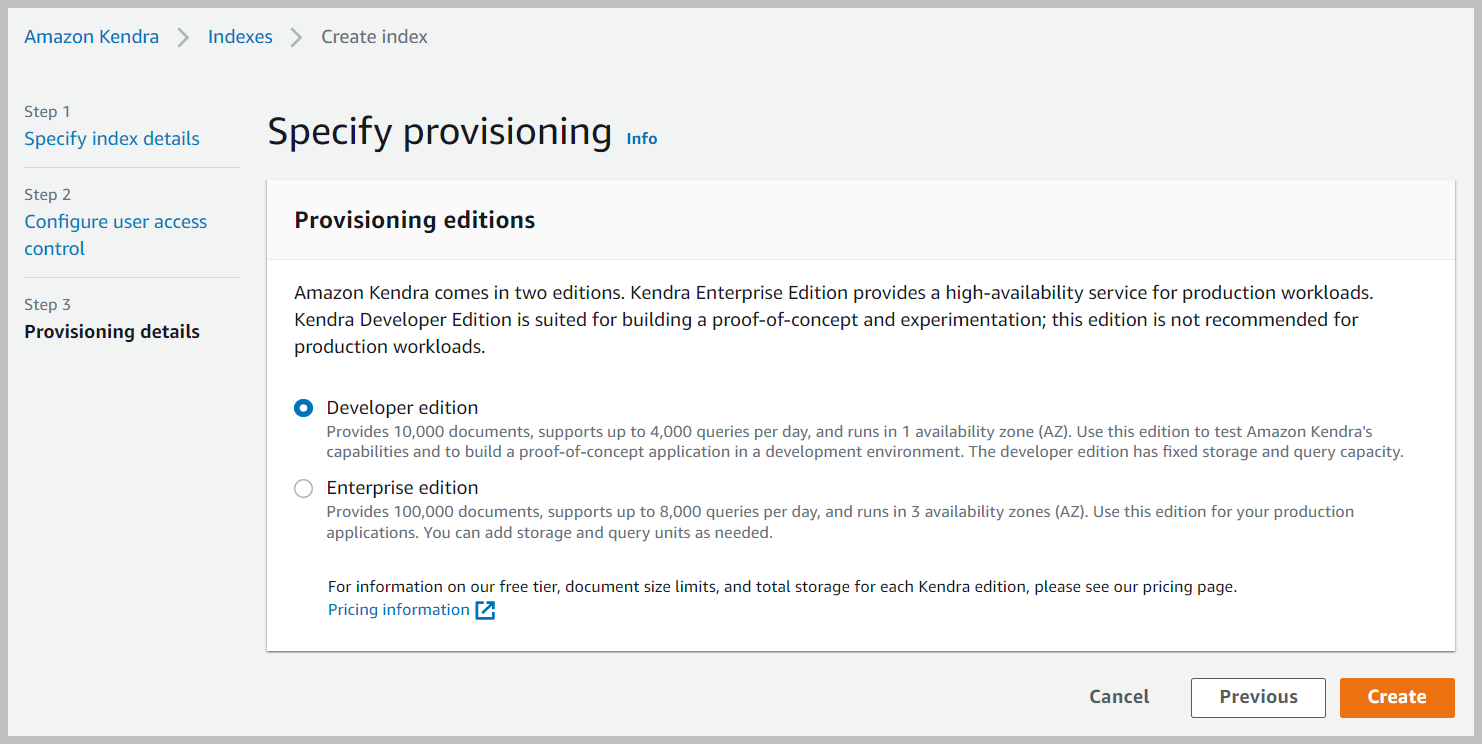Open the Amazon Kendra breadcrumb link

(x=91, y=36)
